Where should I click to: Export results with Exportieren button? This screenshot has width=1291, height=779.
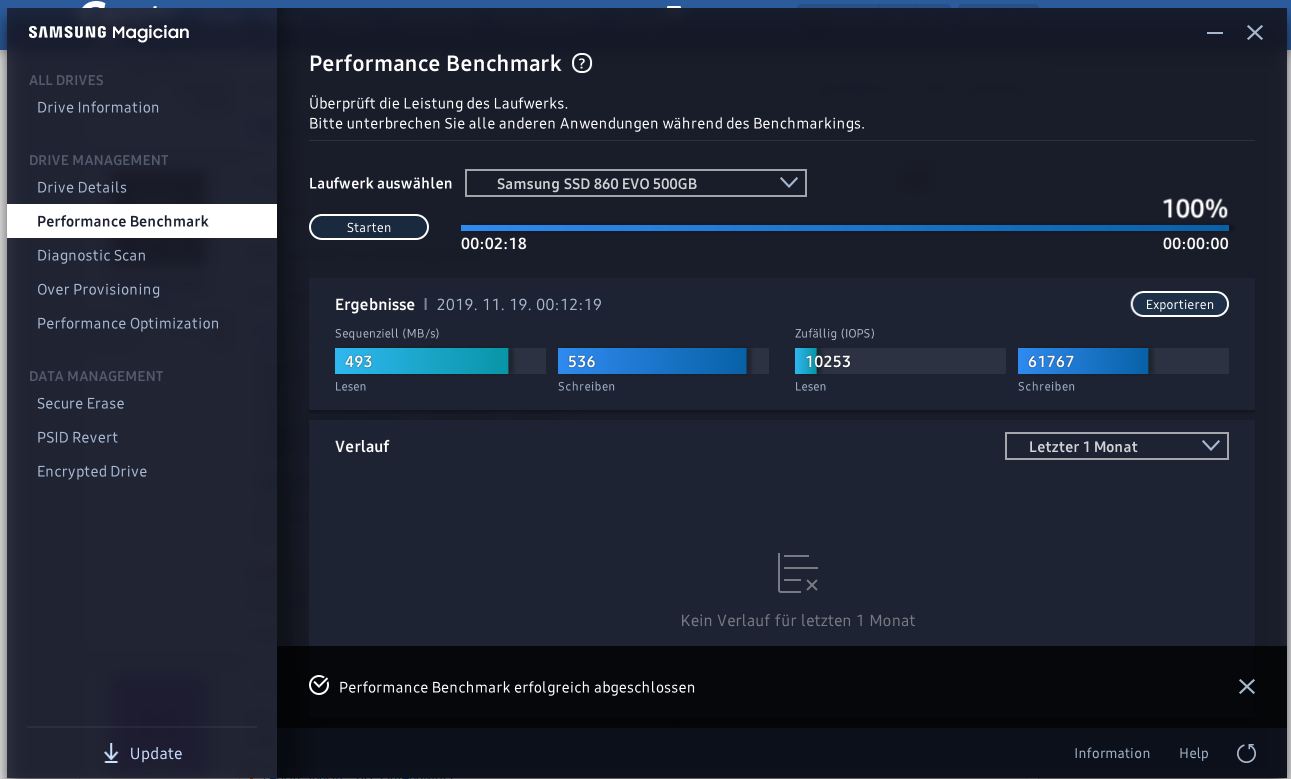tap(1180, 304)
